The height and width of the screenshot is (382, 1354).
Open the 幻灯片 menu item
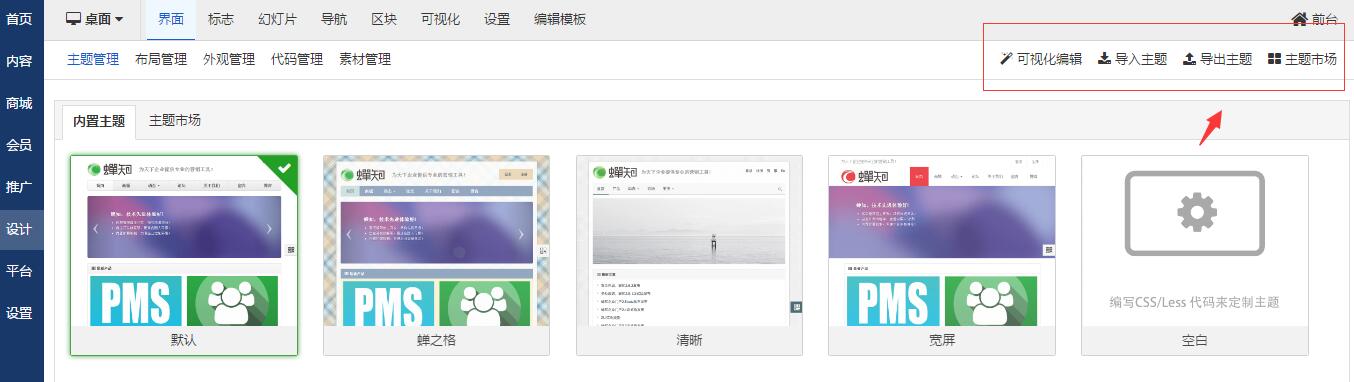point(277,19)
